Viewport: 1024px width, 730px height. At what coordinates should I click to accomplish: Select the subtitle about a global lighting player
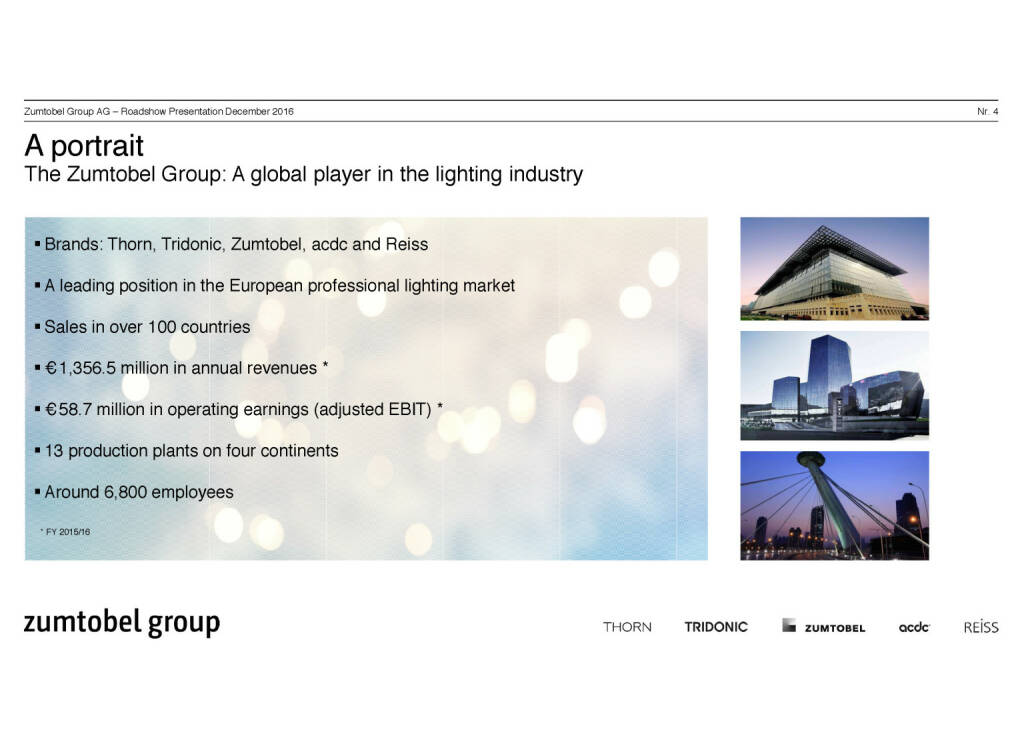pos(303,175)
